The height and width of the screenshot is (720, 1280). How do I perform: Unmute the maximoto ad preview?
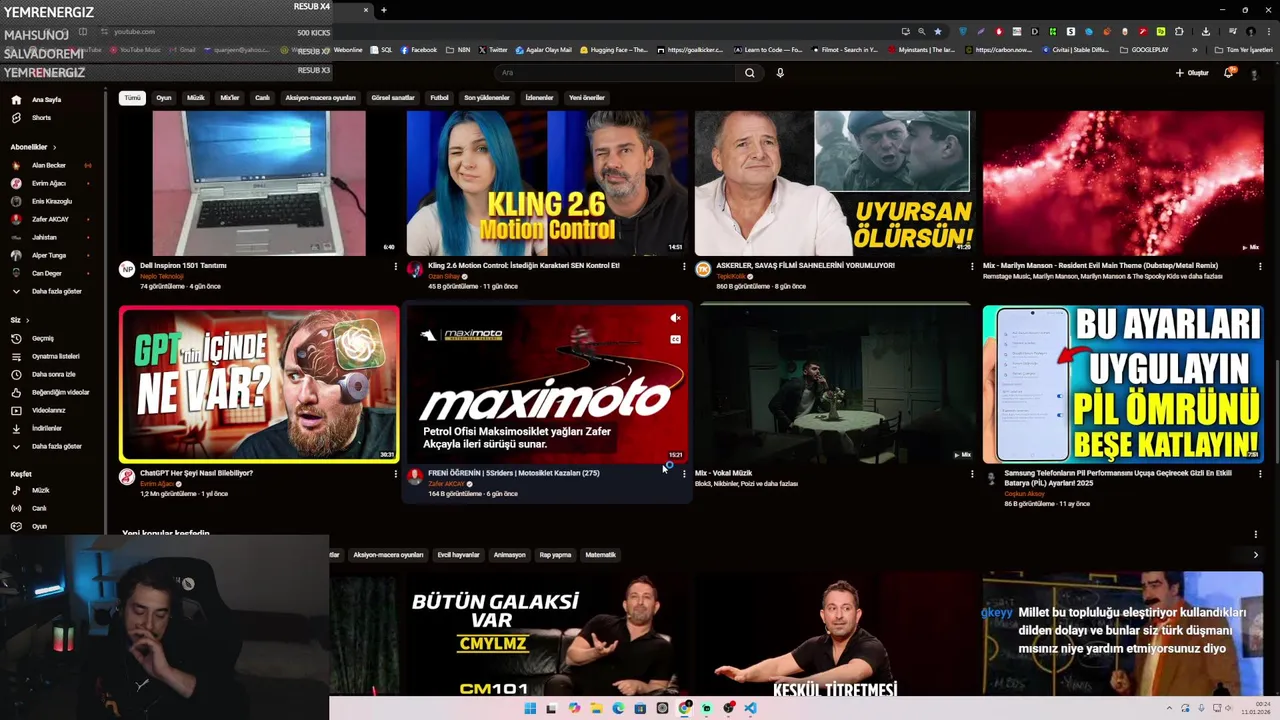click(x=675, y=318)
